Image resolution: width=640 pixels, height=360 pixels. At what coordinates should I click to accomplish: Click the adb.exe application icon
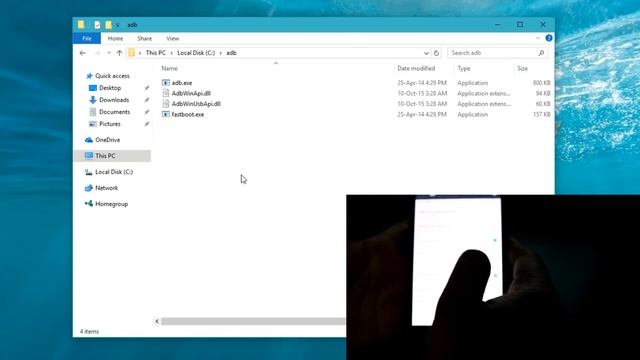(166, 83)
